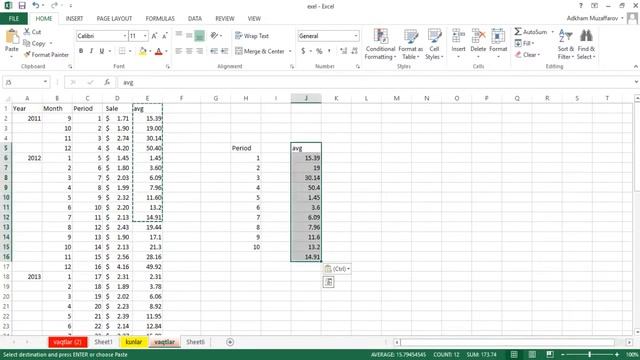Click the Delete cells icon
This screenshot has width=640, height=360.
[478, 36]
